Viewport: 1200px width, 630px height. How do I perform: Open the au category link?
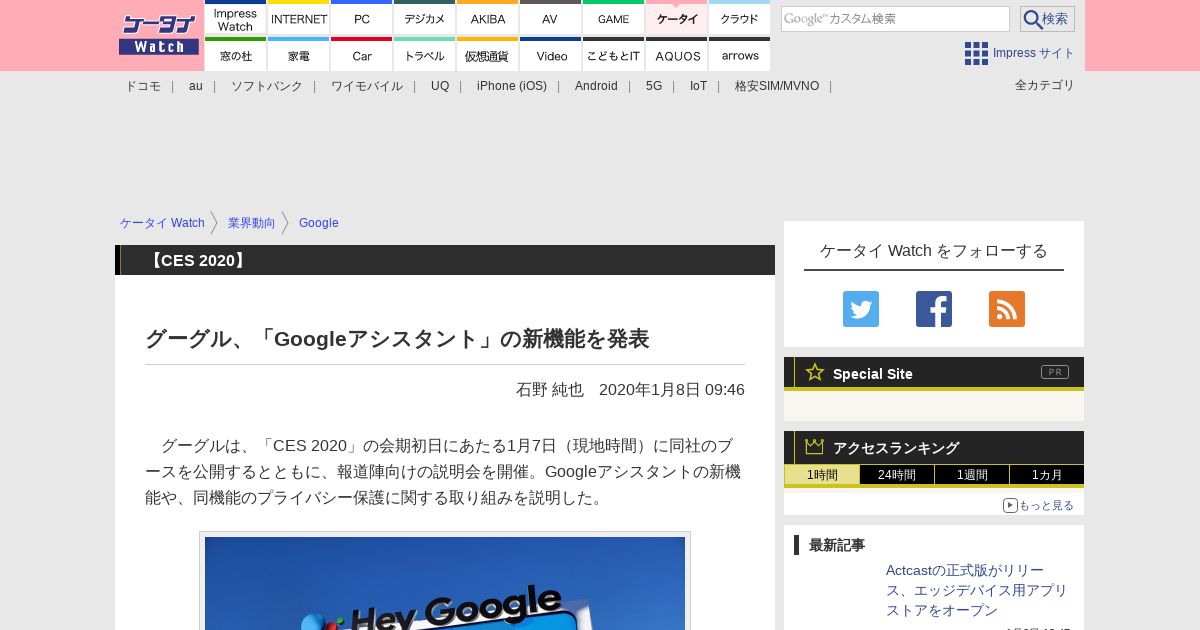196,86
